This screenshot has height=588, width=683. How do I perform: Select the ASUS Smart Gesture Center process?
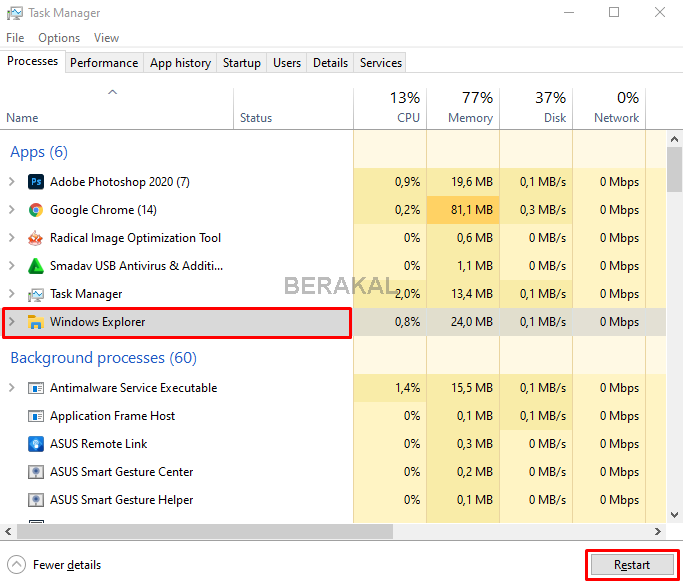pyautogui.click(x=333, y=472)
